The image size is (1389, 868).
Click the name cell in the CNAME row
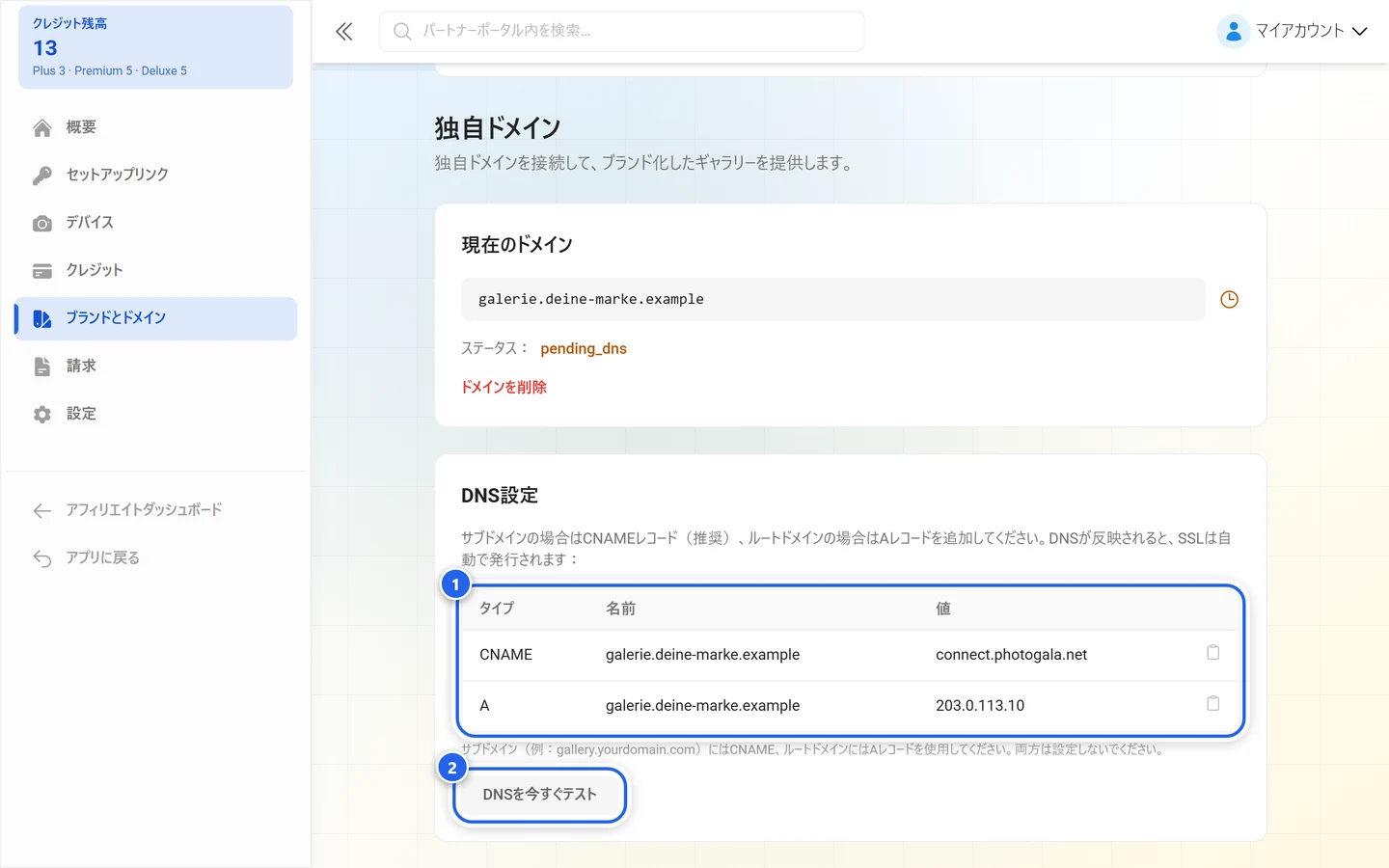pyautogui.click(x=702, y=654)
